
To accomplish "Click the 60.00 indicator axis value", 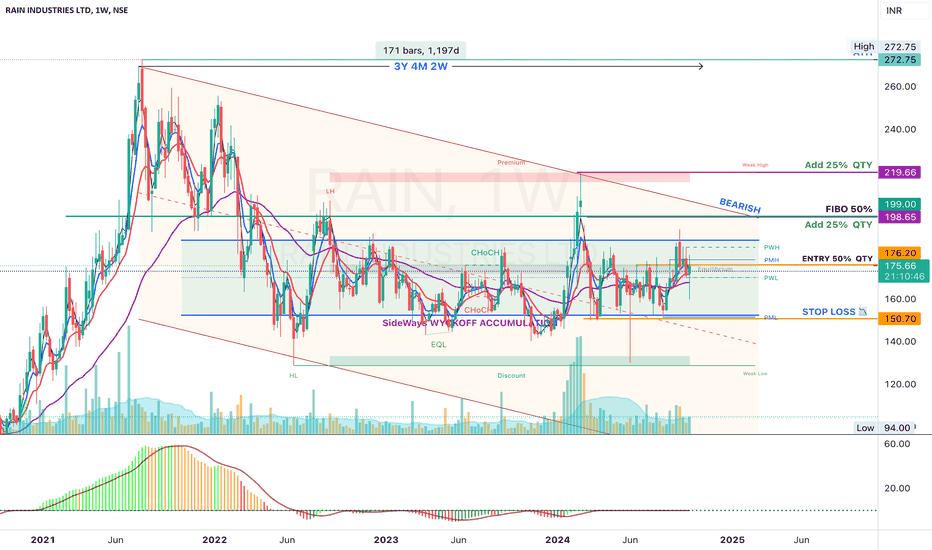I will [x=897, y=444].
